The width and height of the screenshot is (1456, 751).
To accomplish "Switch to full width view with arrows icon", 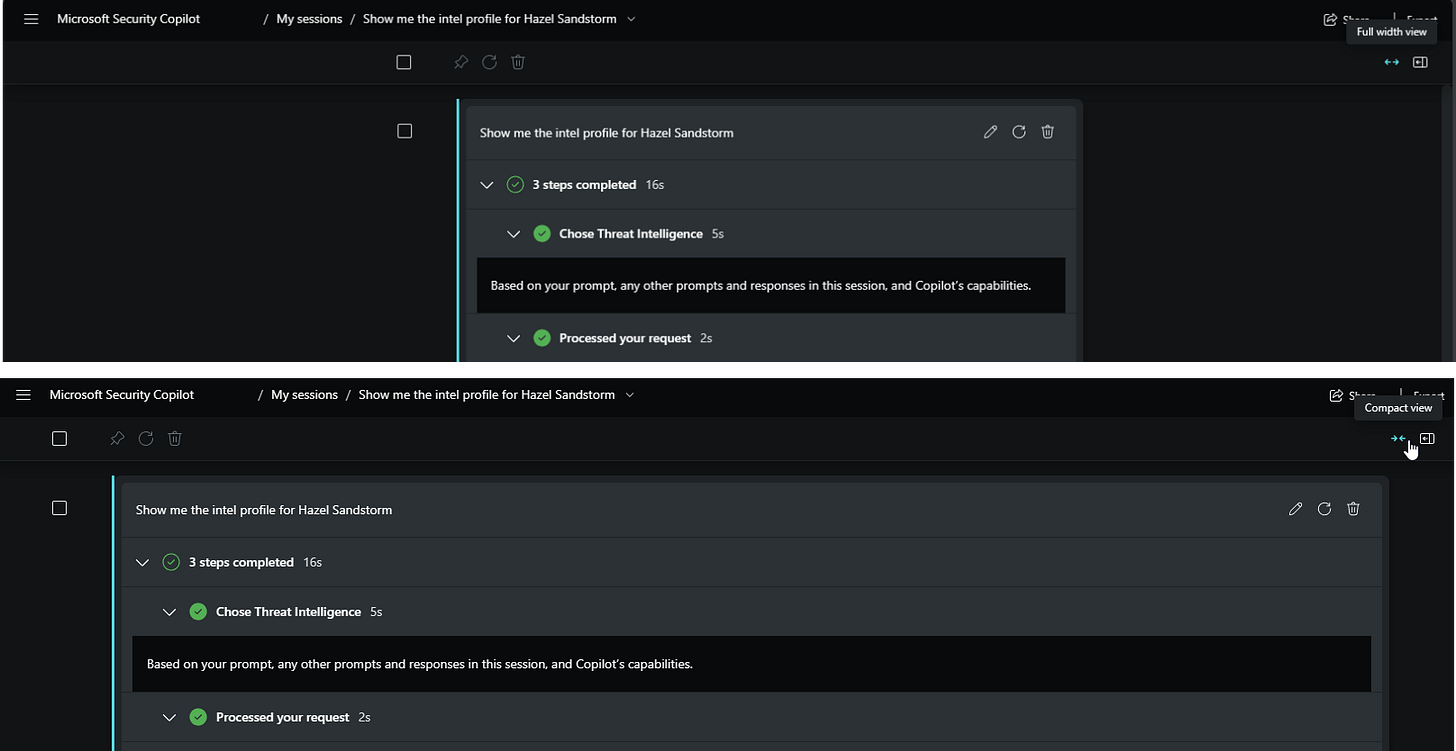I will [1391, 62].
